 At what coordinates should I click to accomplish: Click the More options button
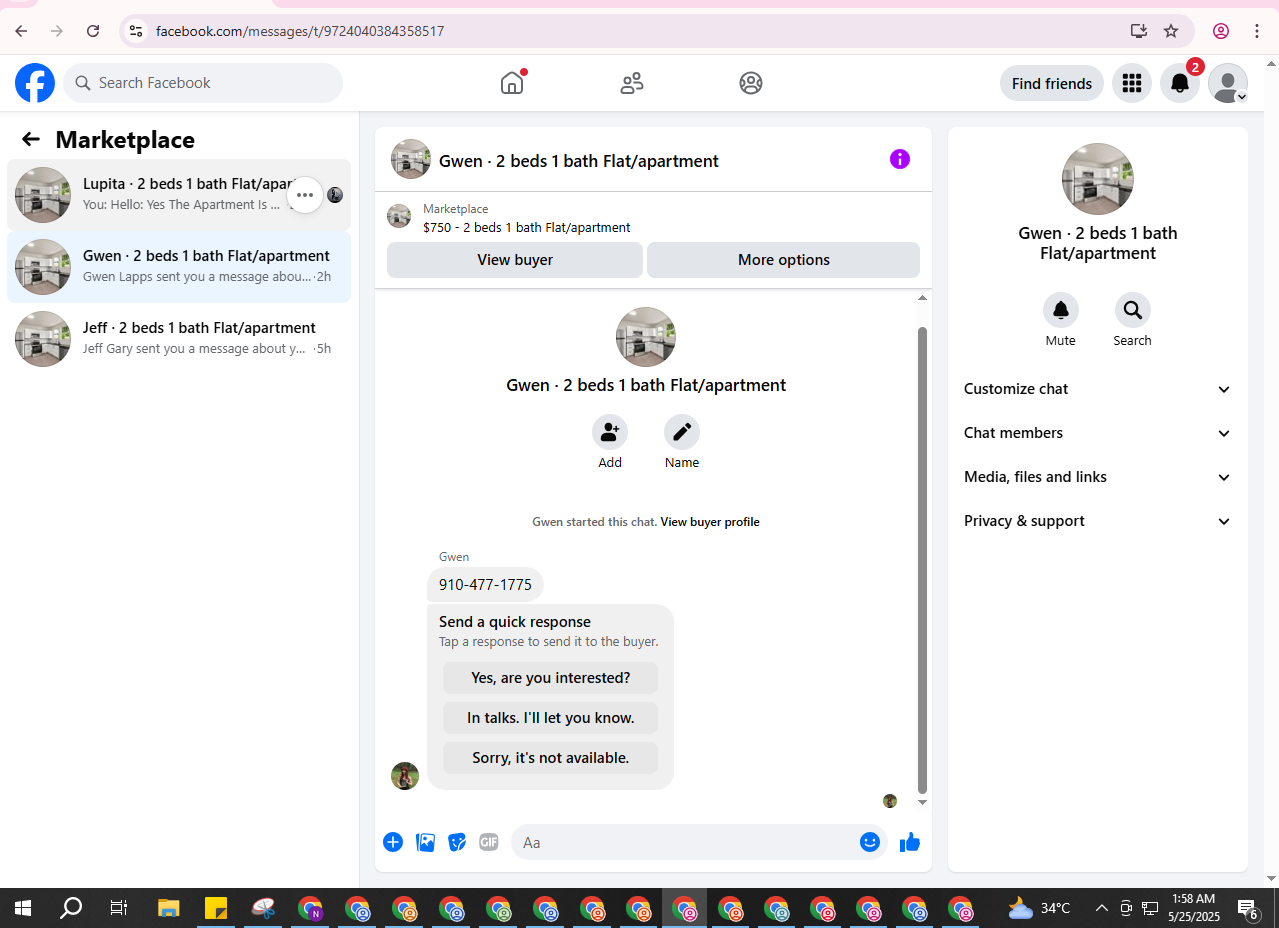pos(783,260)
